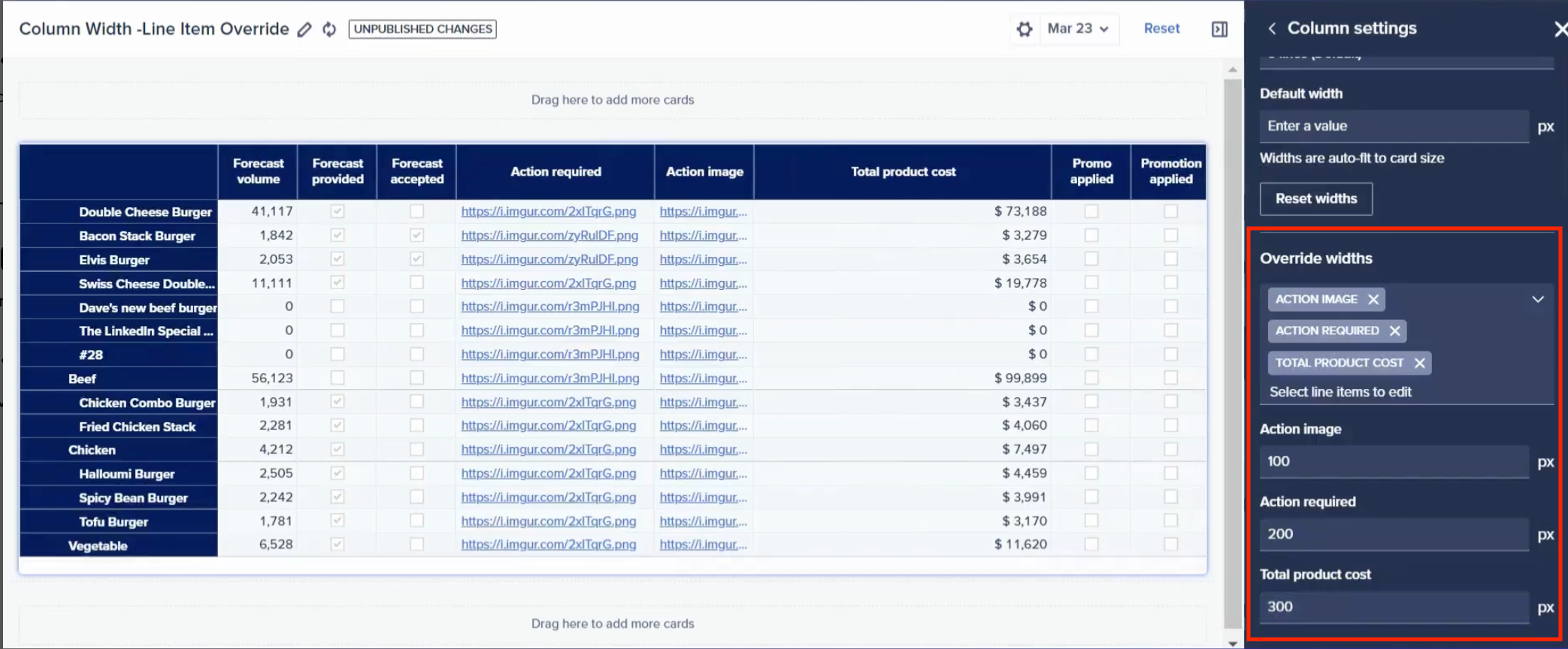The width and height of the screenshot is (1568, 649).
Task: Collapse the side panel using panel icon
Action: pos(1219,29)
